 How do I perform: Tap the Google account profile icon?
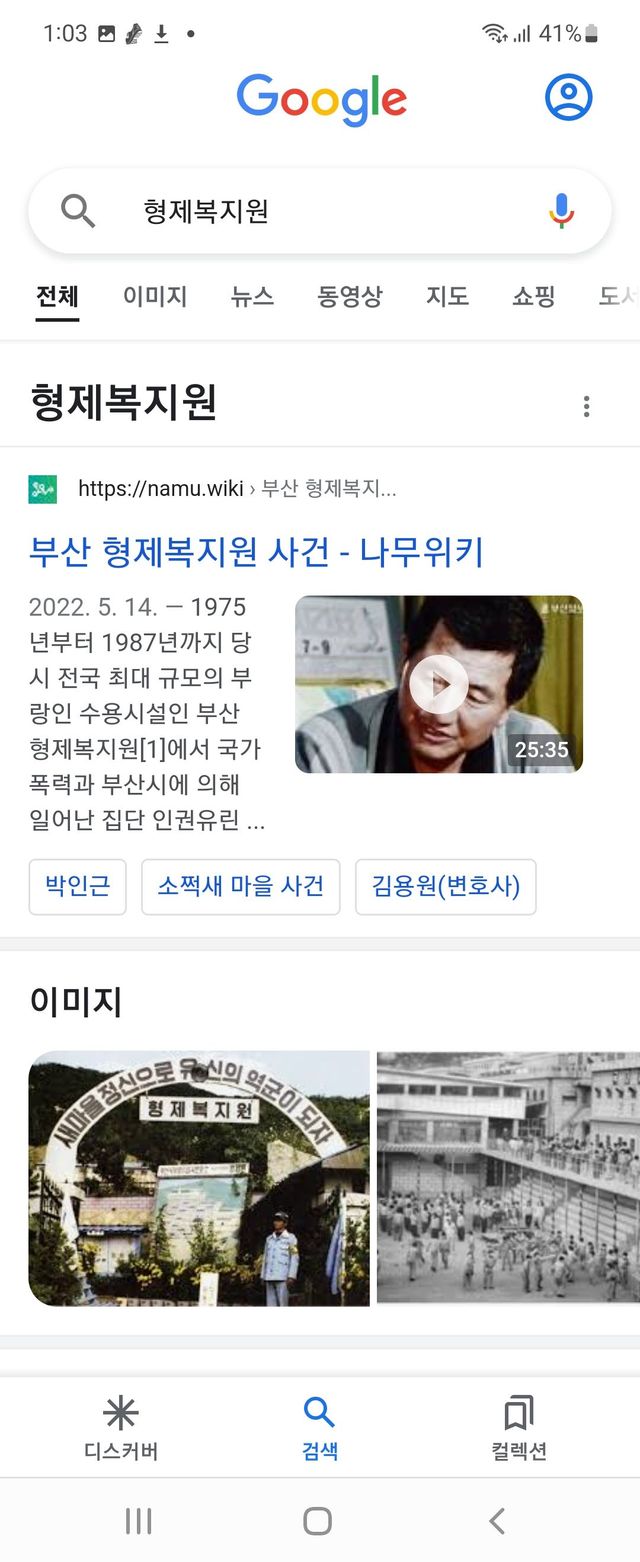569,97
